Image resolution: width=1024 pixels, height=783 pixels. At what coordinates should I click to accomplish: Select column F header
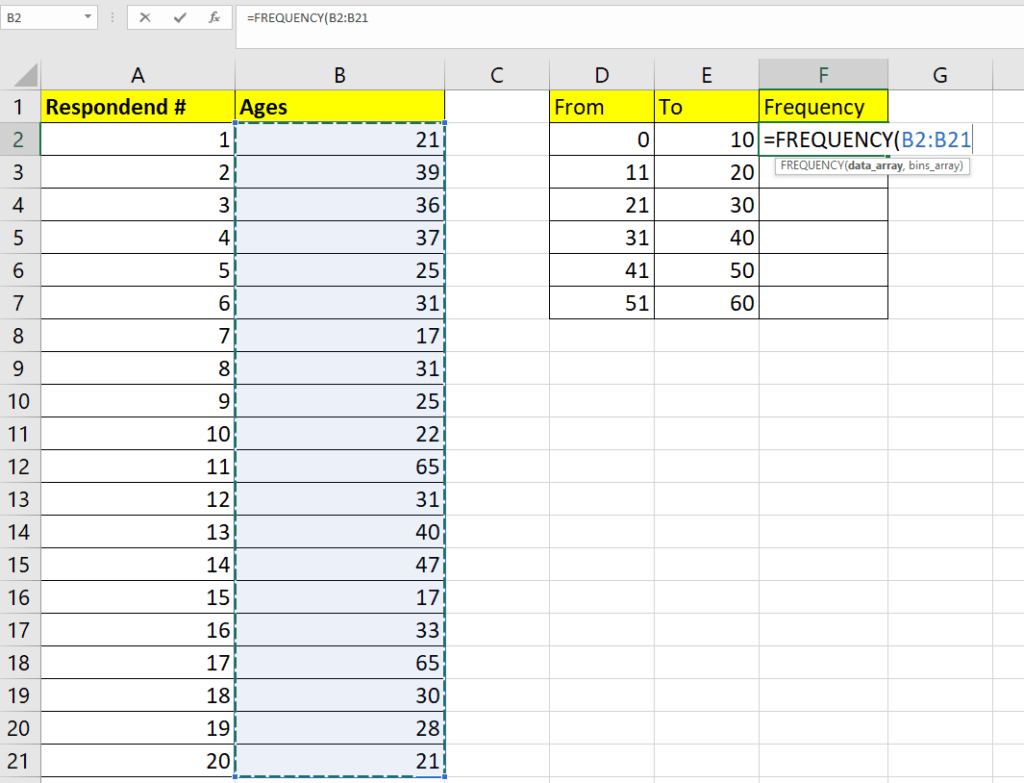tap(823, 73)
